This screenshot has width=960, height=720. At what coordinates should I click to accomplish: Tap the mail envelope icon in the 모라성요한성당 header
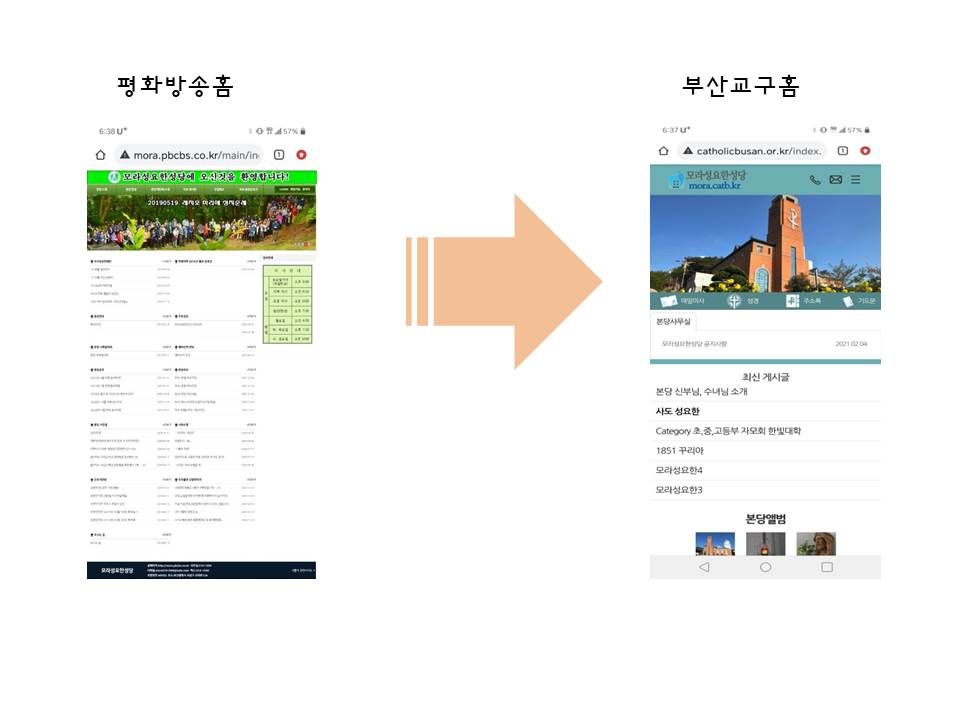coord(836,179)
